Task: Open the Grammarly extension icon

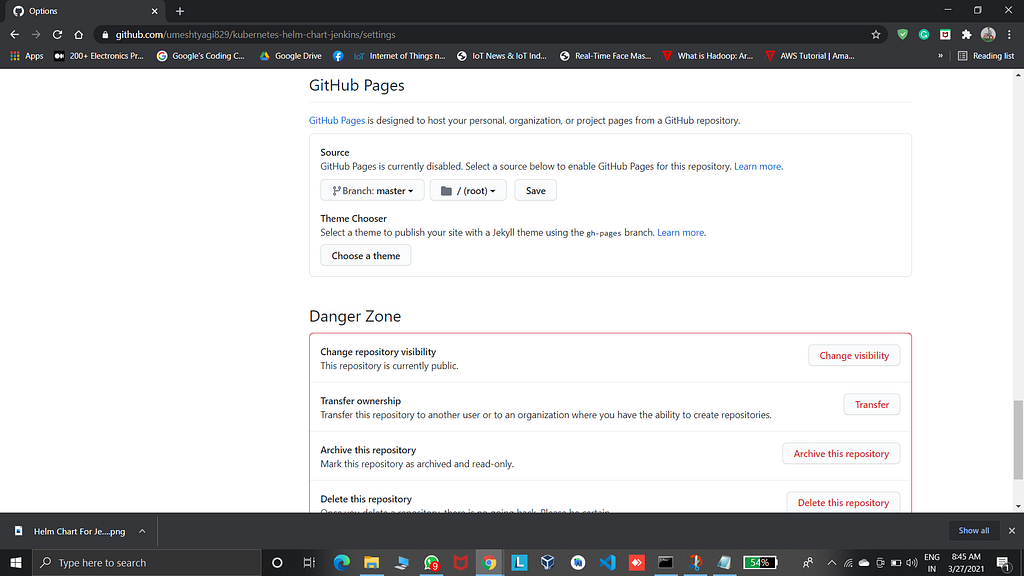Action: coord(924,35)
